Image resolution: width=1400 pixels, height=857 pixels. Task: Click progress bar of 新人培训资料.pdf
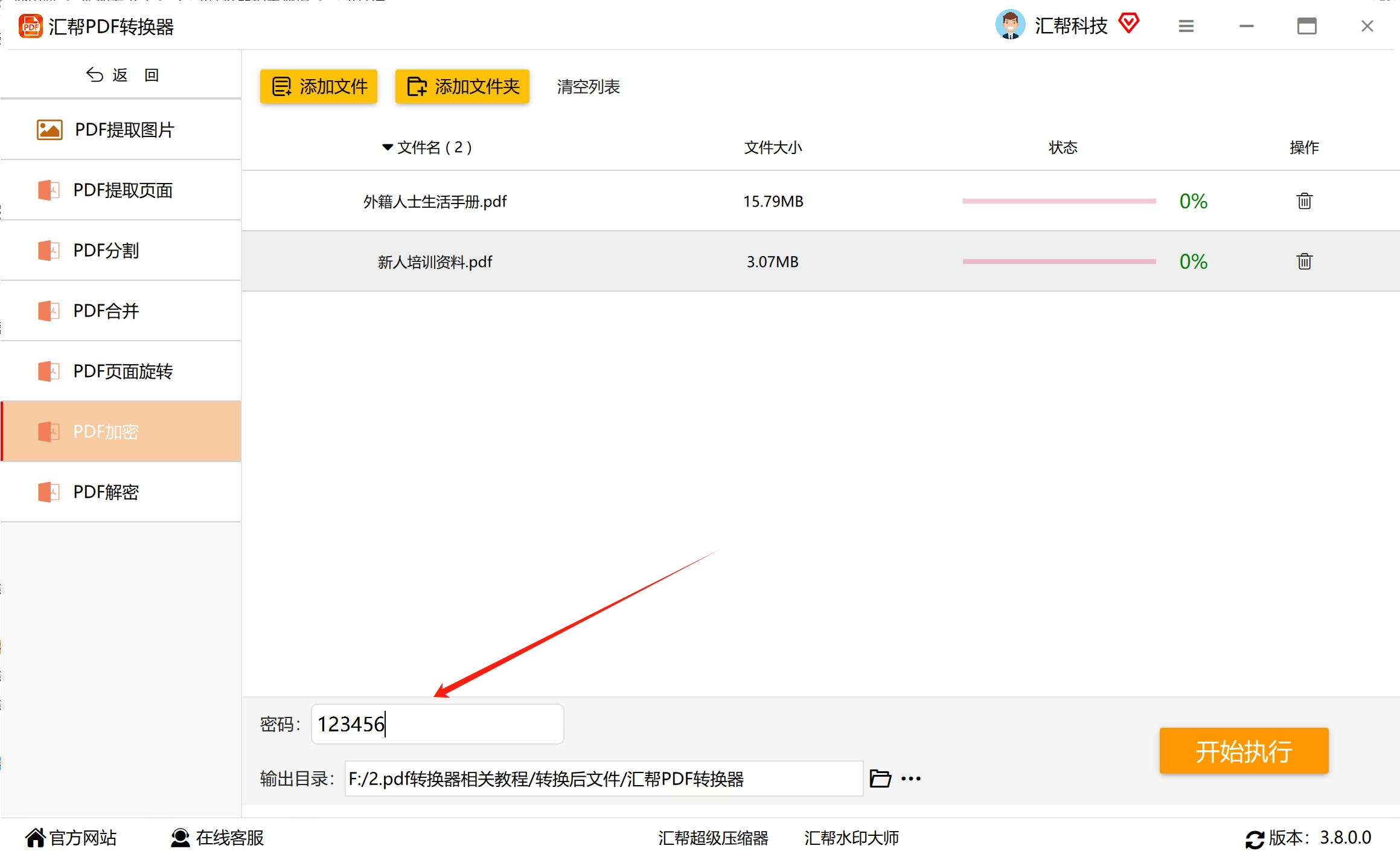[x=1059, y=262]
